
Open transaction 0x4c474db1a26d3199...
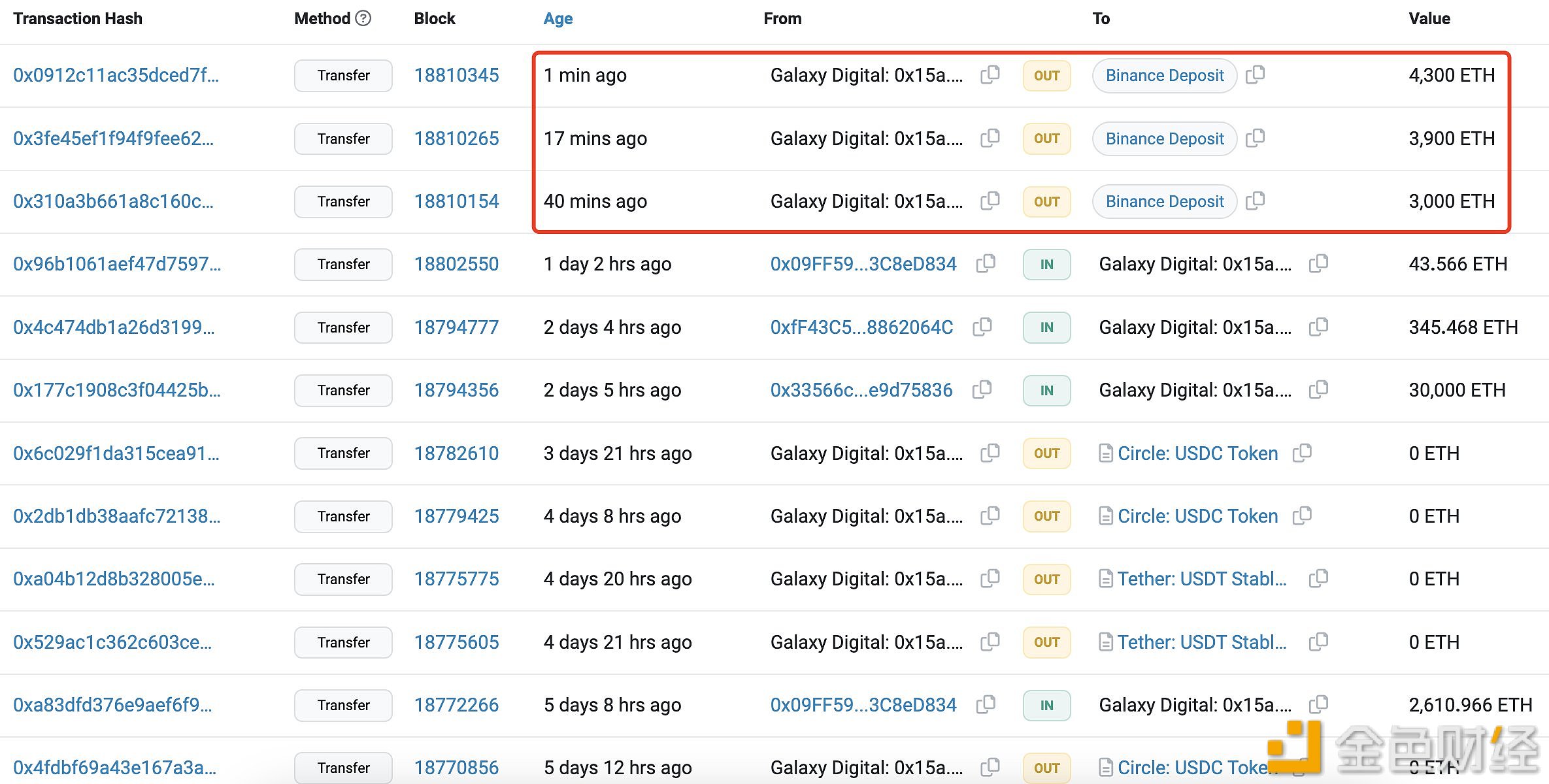click(114, 327)
